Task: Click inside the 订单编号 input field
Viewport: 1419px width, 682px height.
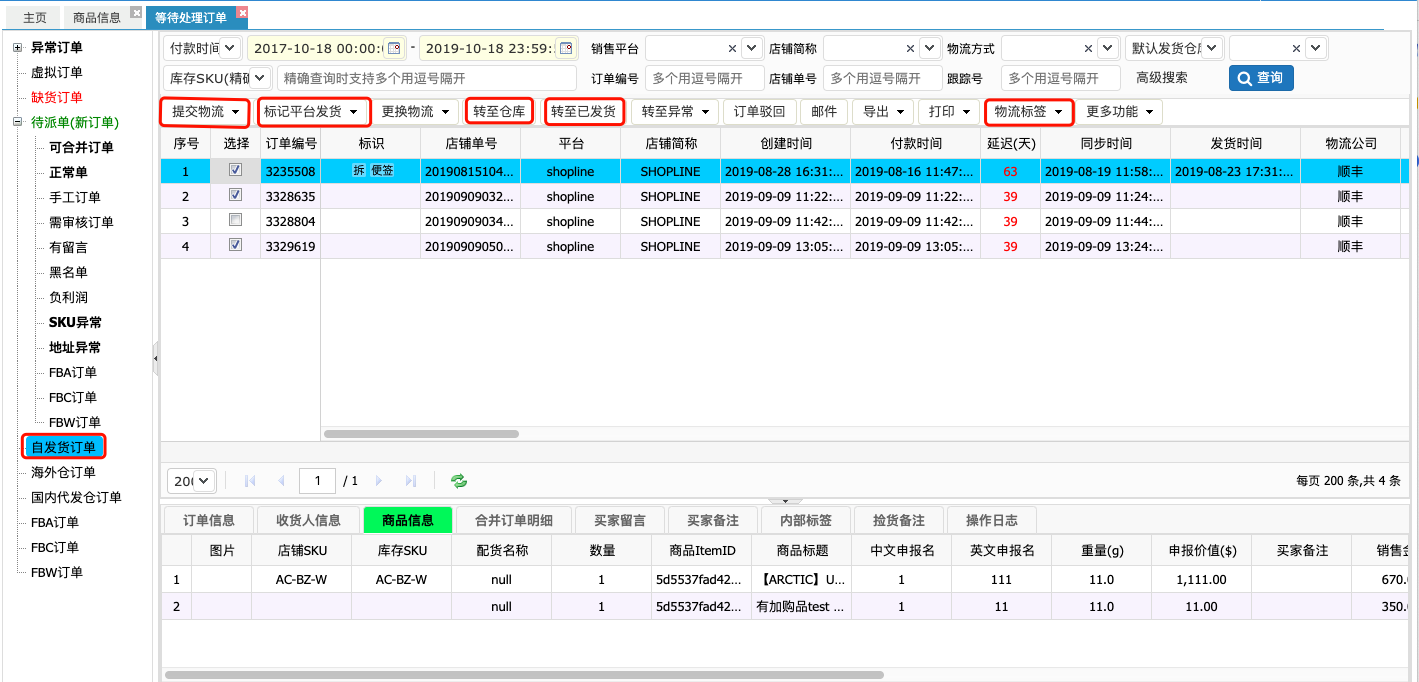Action: 704,78
